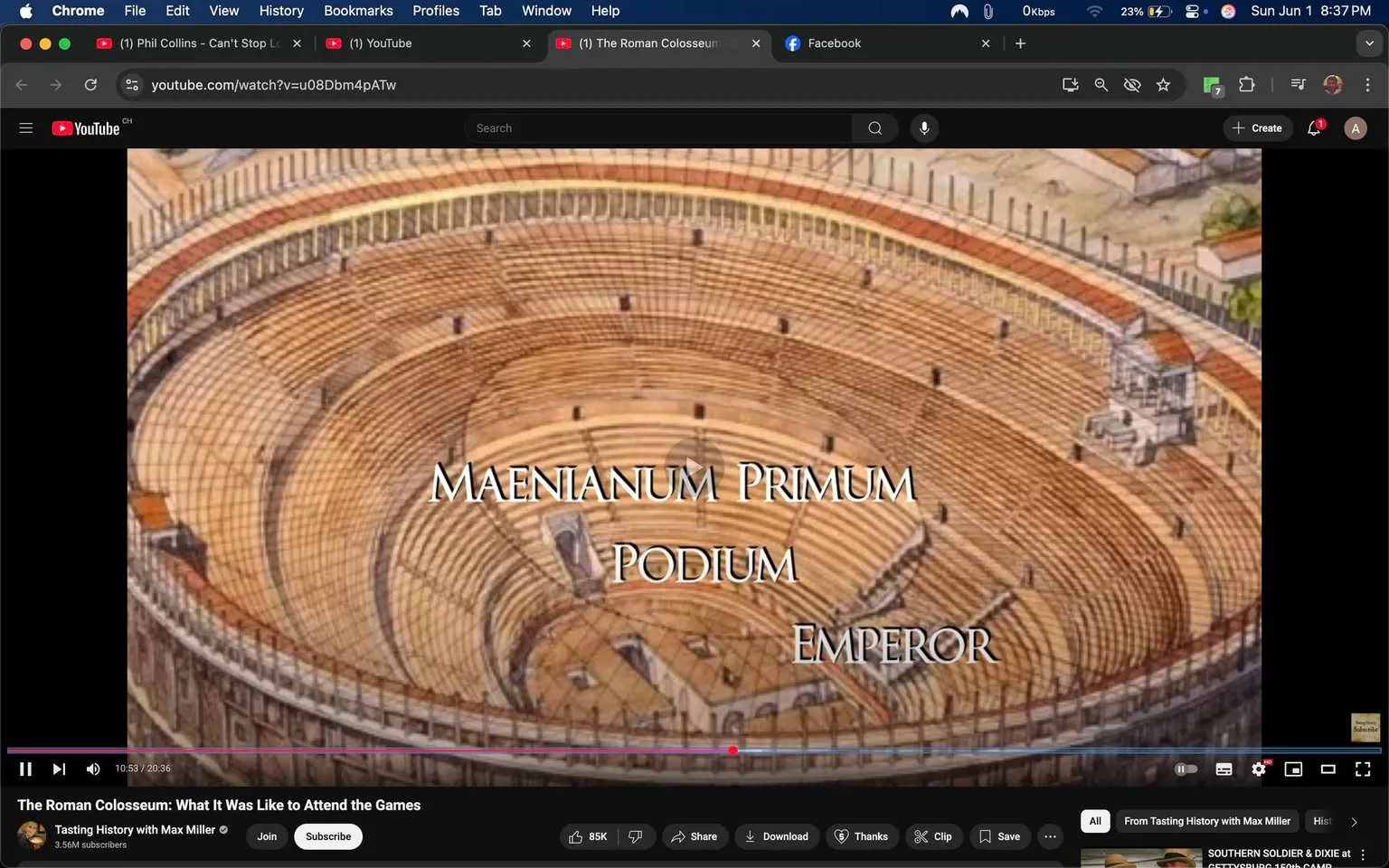1389x868 pixels.
Task: Subscribe to Tasting History with Max Miller
Action: (327, 836)
